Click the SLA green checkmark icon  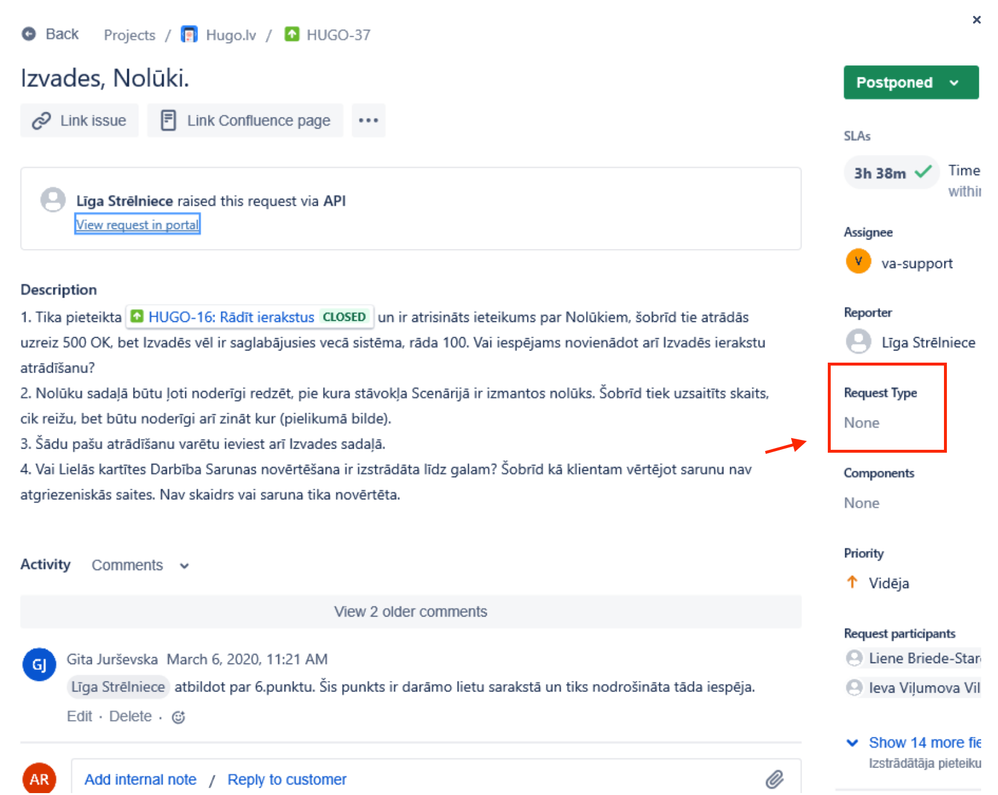click(923, 171)
